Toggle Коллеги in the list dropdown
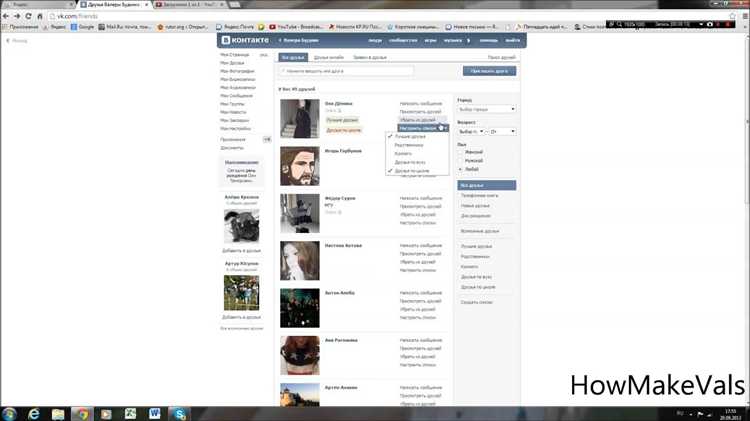Screen dimensions: 750x421 click(417, 154)
